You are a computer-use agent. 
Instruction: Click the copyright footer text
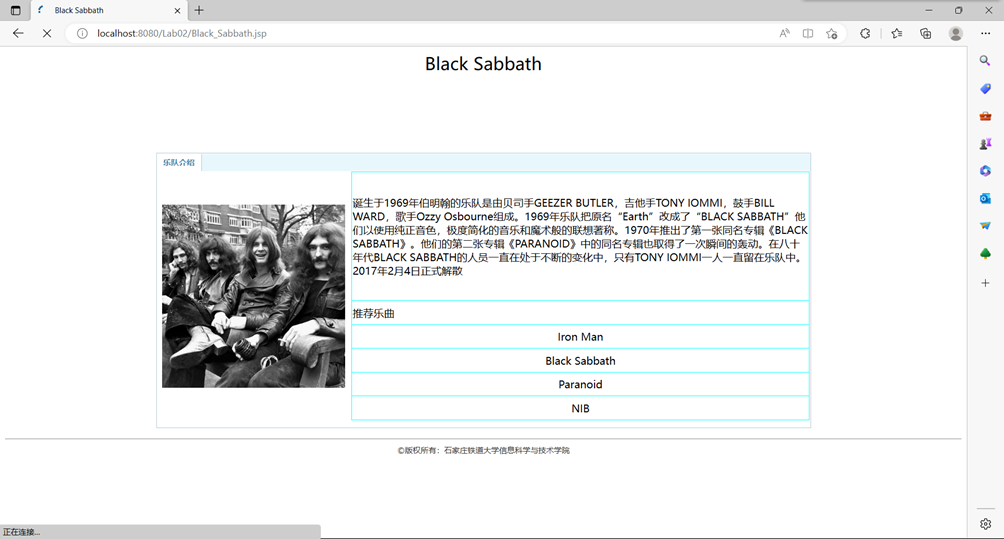pos(483,451)
